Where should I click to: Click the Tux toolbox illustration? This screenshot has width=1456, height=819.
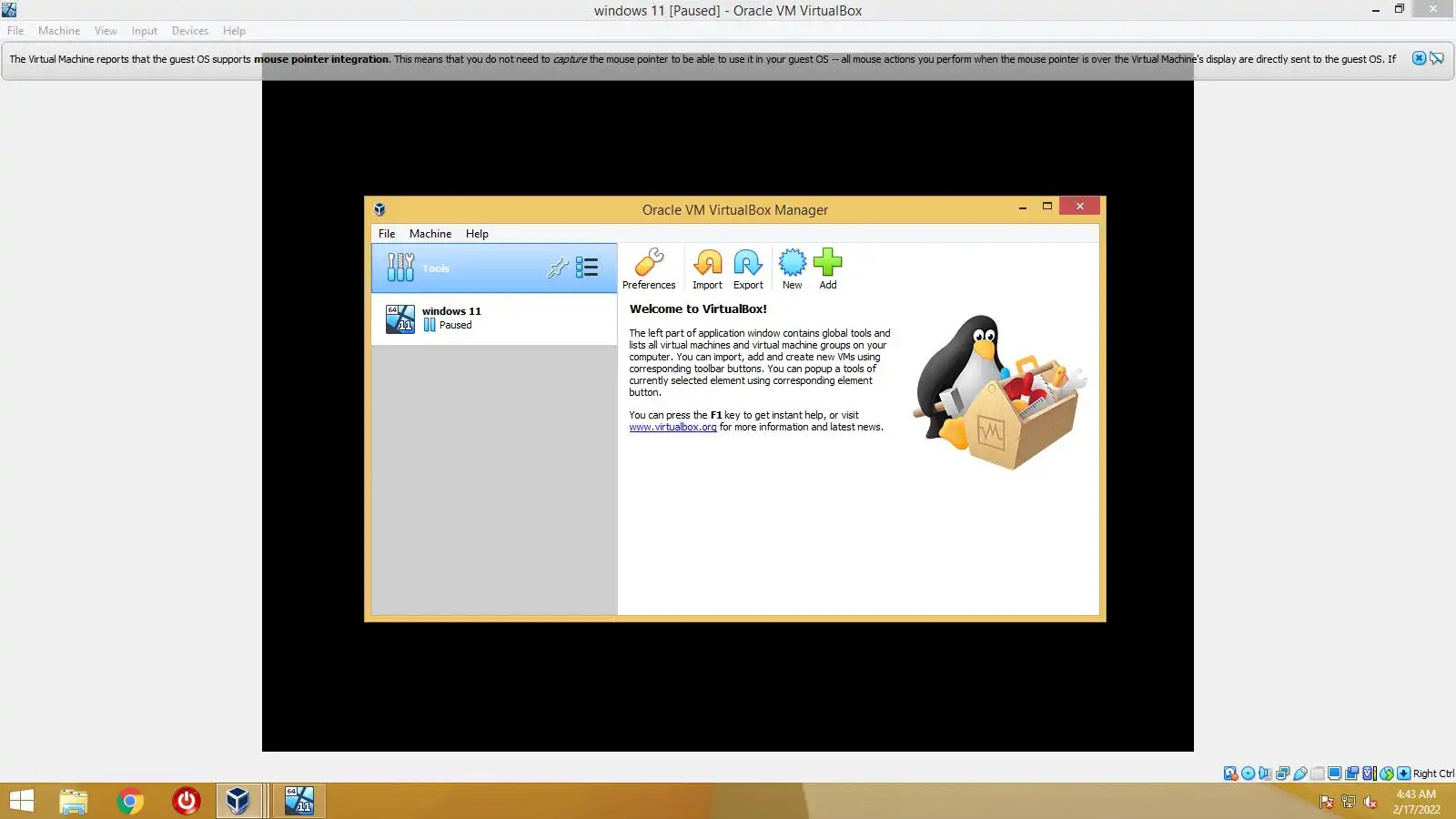1001,392
